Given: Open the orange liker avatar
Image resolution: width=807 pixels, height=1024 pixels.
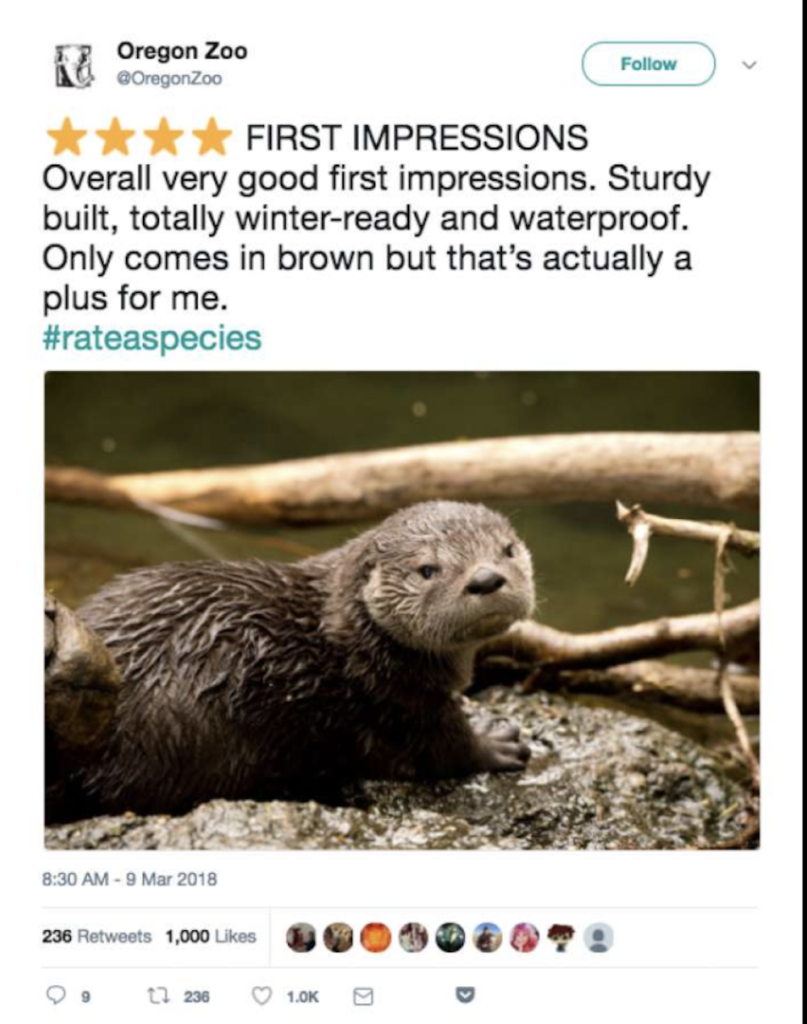Looking at the screenshot, I should point(375,938).
